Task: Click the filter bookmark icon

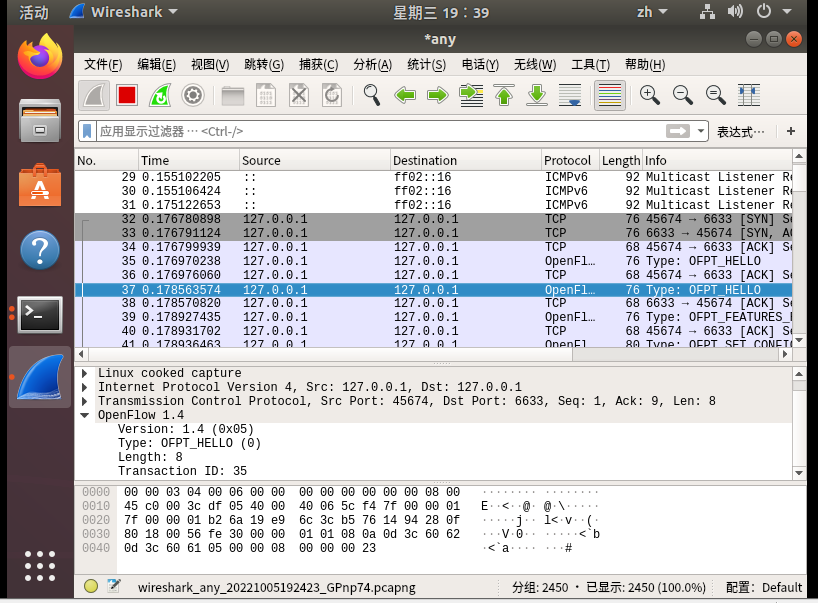Action: [x=87, y=131]
